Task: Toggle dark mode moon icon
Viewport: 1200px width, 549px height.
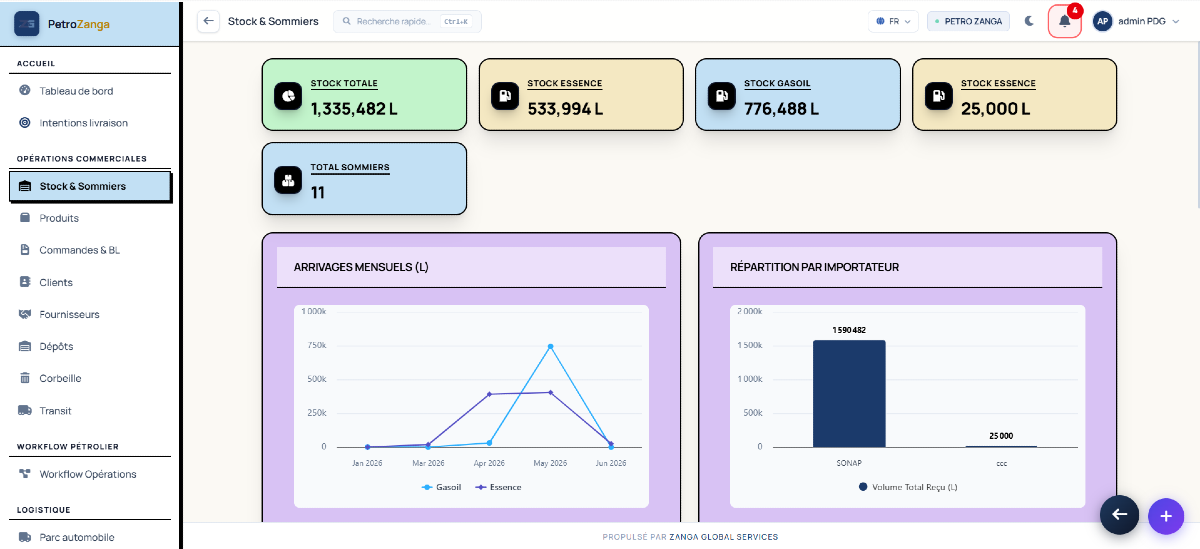Action: tap(1029, 21)
